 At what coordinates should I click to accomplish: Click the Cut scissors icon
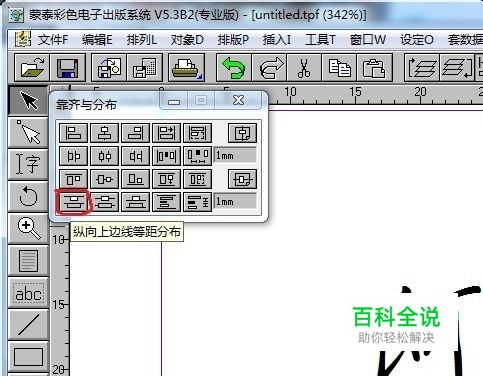(304, 68)
